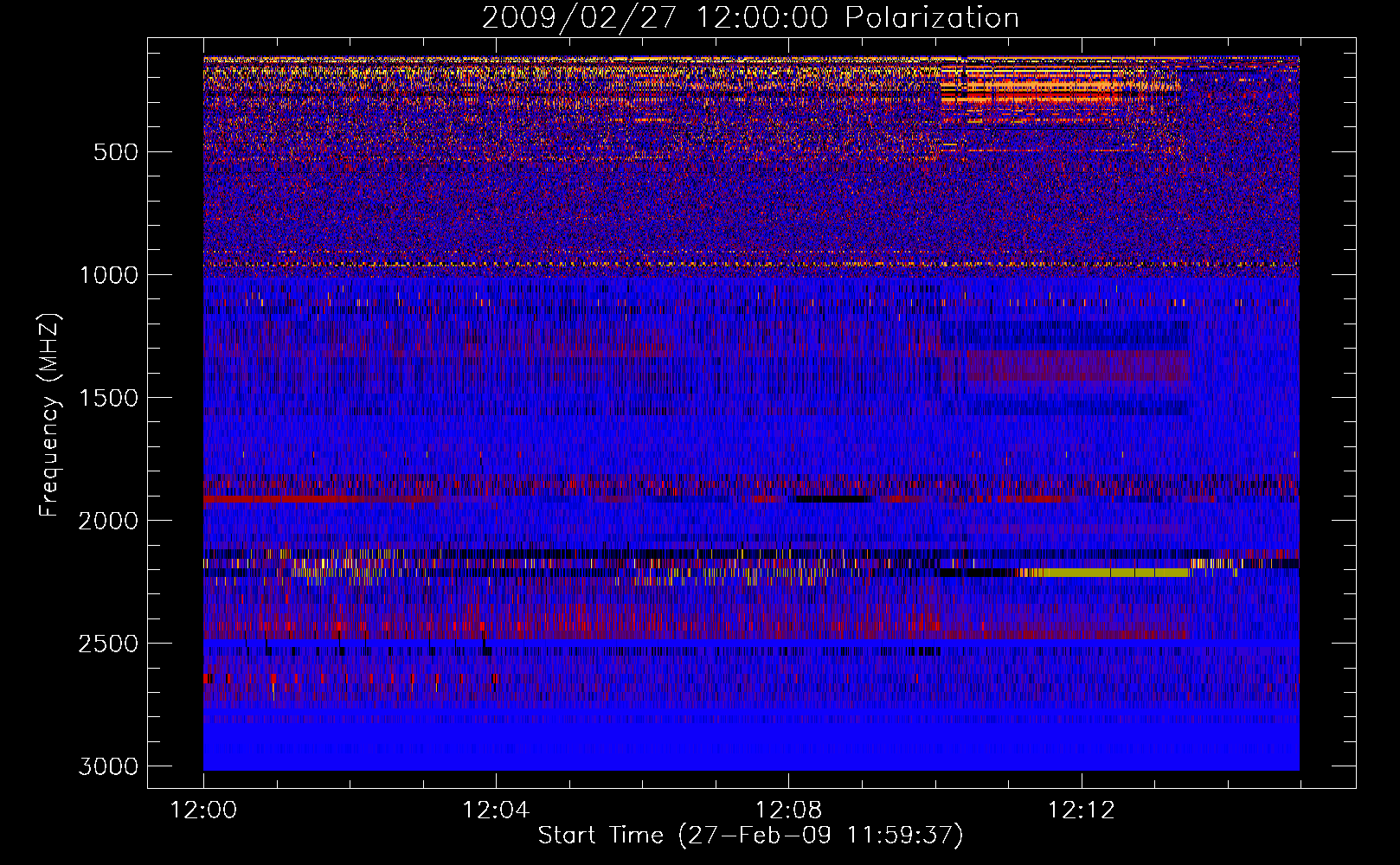Viewport: 1400px width, 865px height.
Task: Click the 12:00 time tick label
Action: (203, 811)
